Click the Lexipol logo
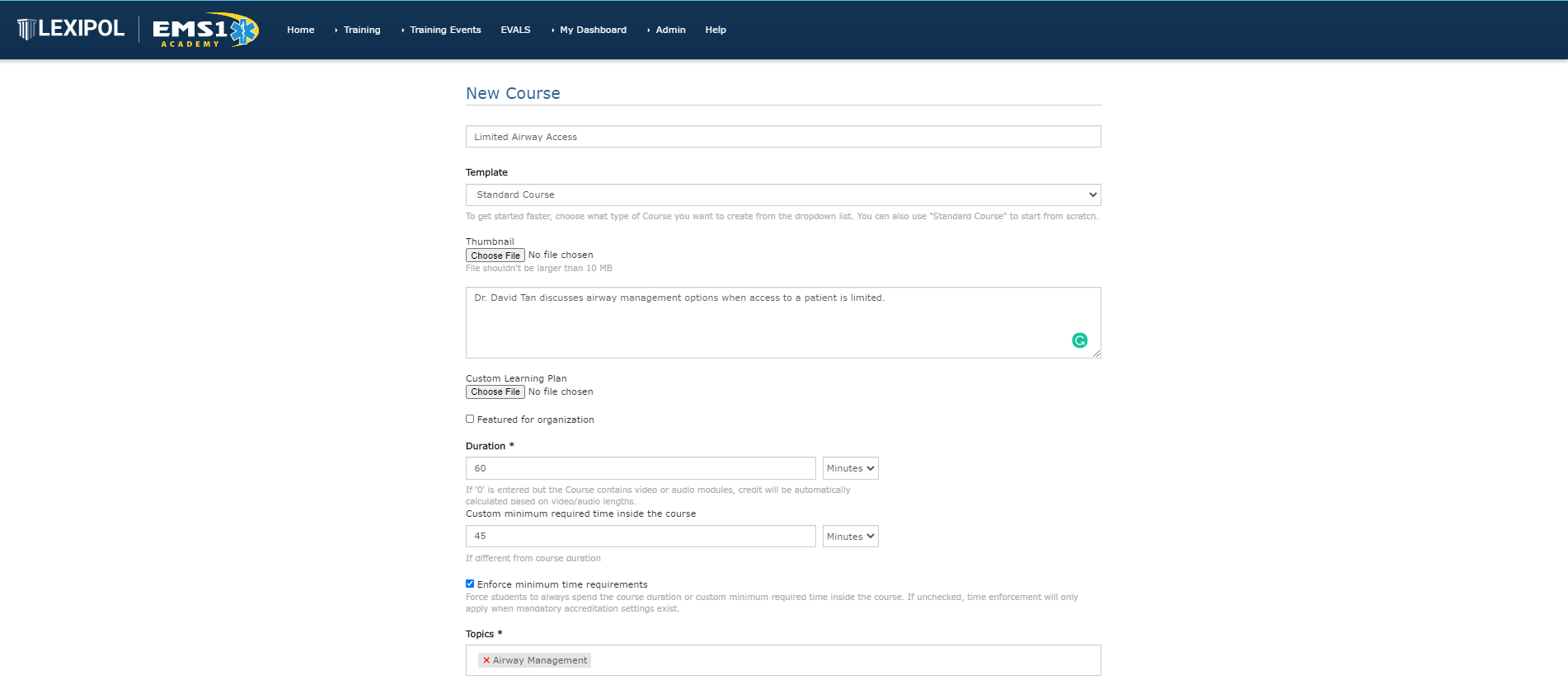 [71, 29]
